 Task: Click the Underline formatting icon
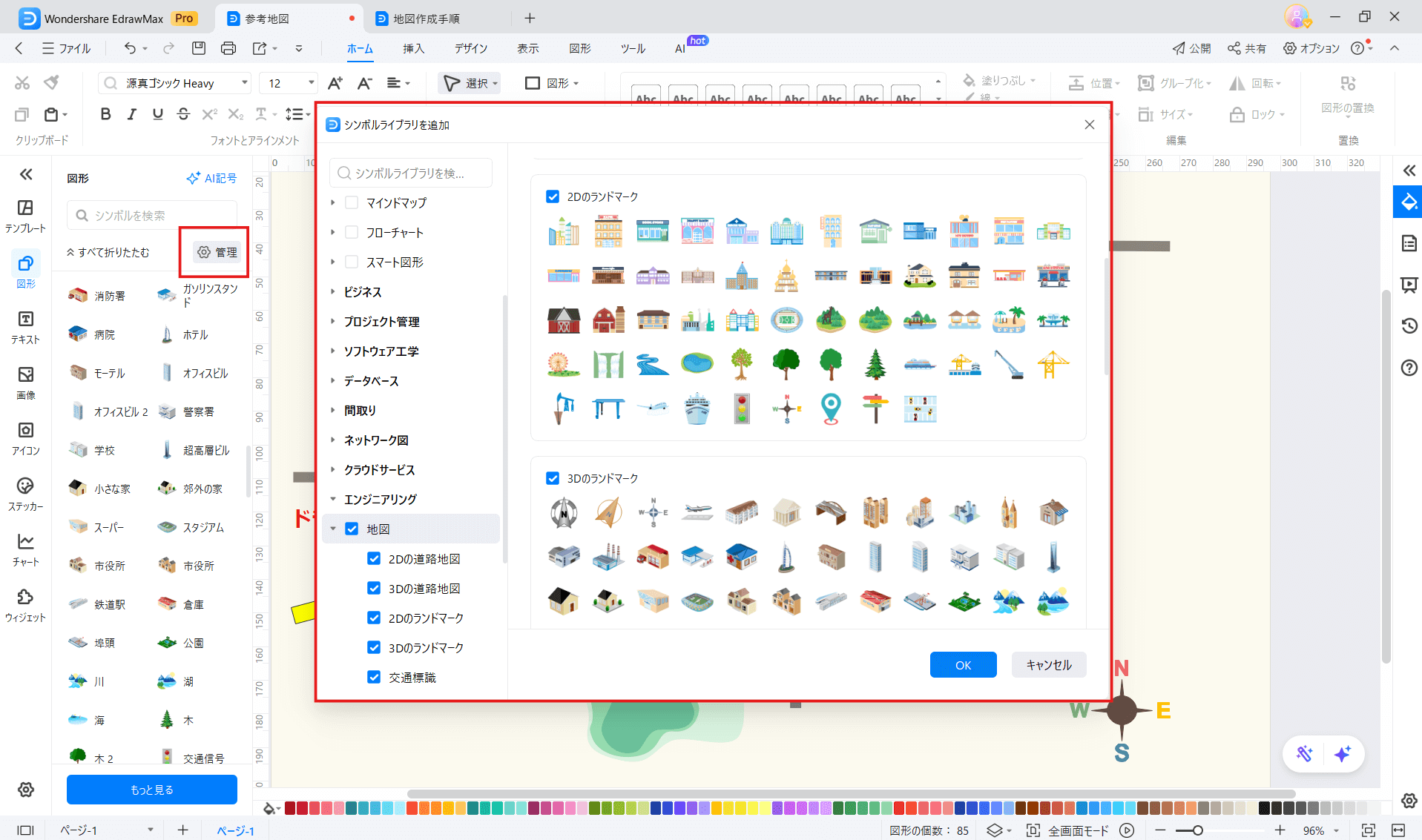click(x=157, y=114)
